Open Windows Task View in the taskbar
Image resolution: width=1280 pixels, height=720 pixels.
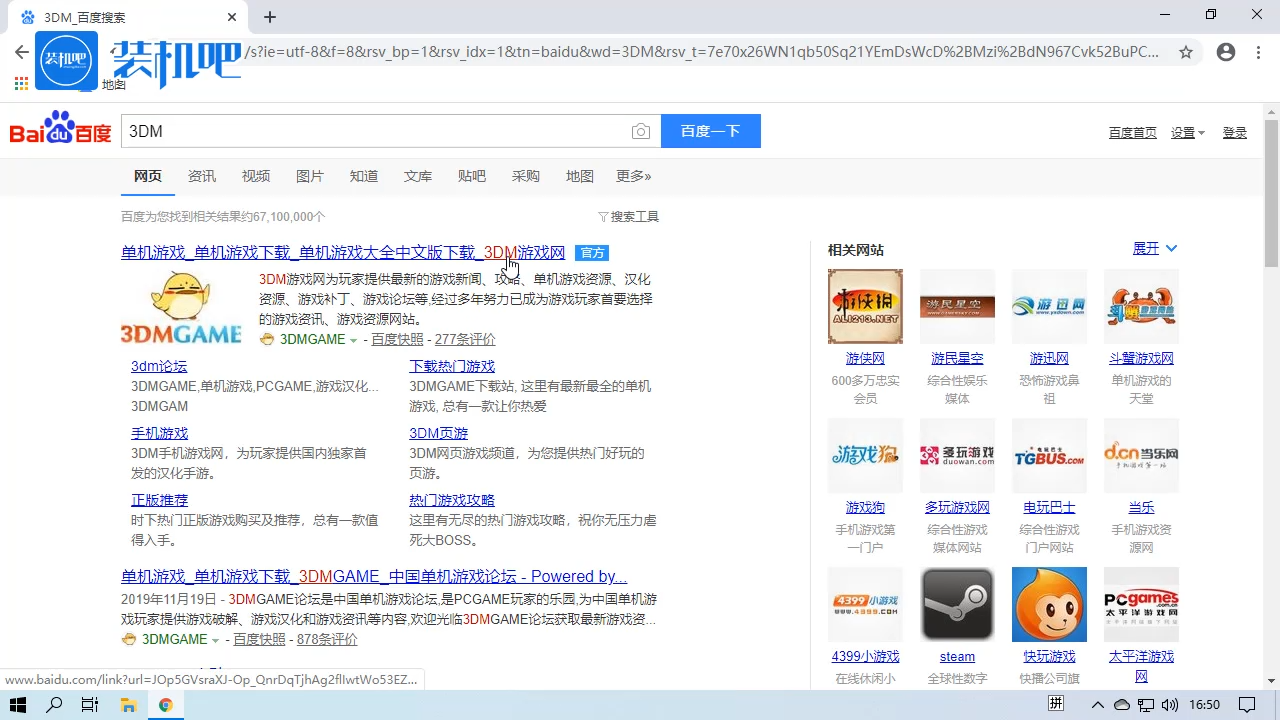coord(90,705)
